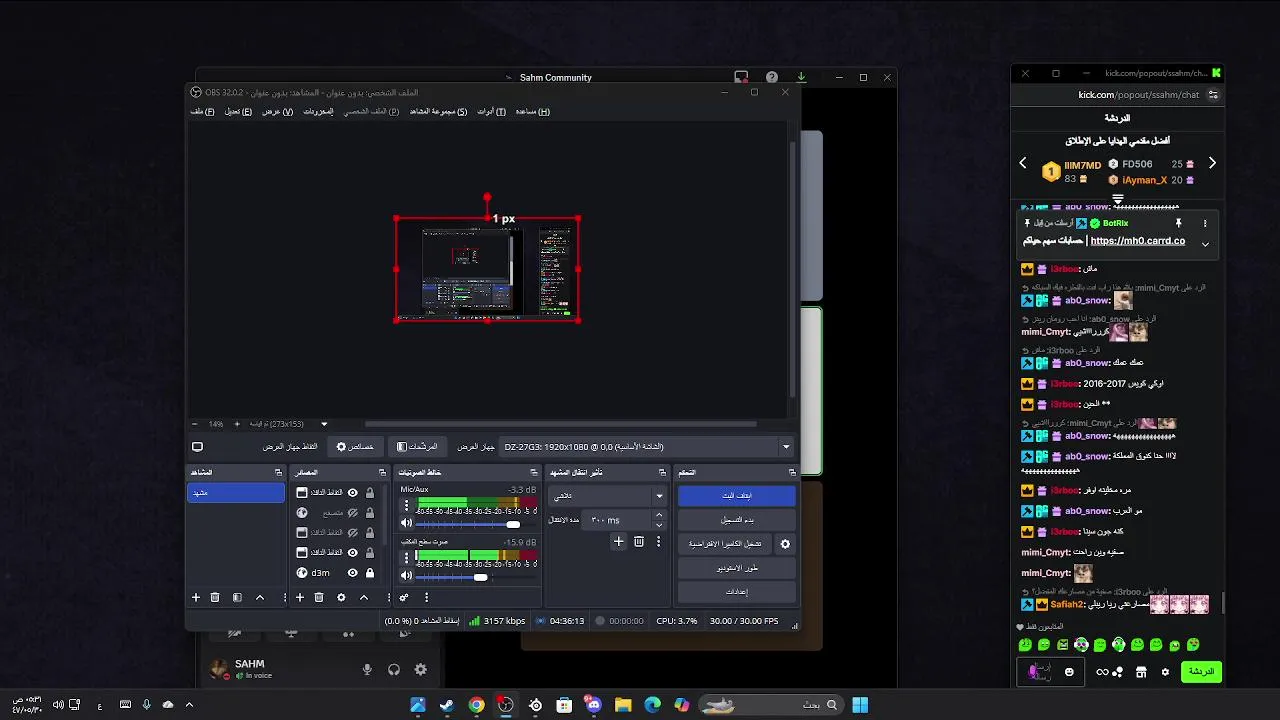Image resolution: width=1280 pixels, height=720 pixels.
Task: Click the Kick channel points dots icon
Action: click(x=1117, y=672)
